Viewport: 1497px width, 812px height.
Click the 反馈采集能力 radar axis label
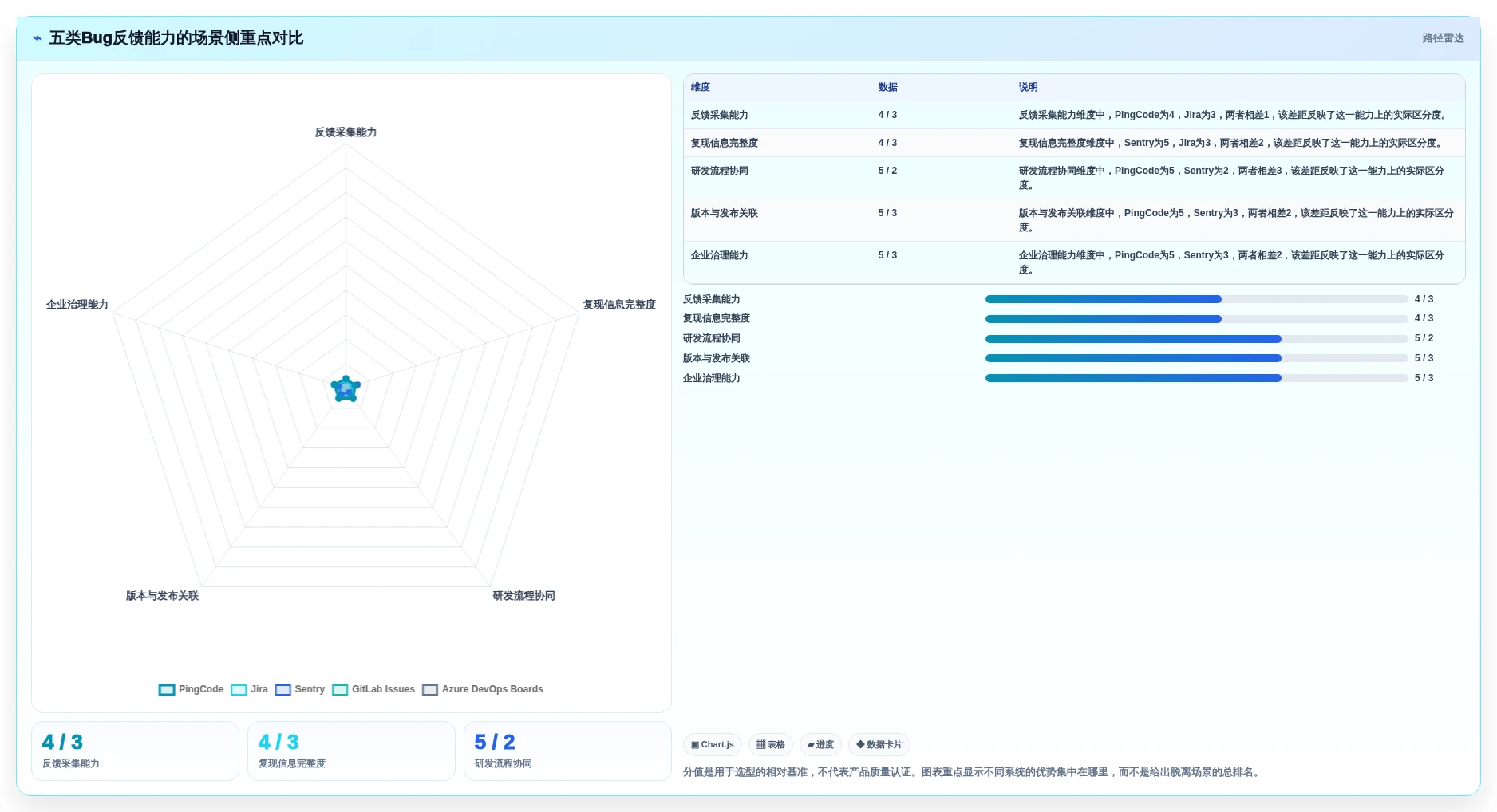coord(346,132)
